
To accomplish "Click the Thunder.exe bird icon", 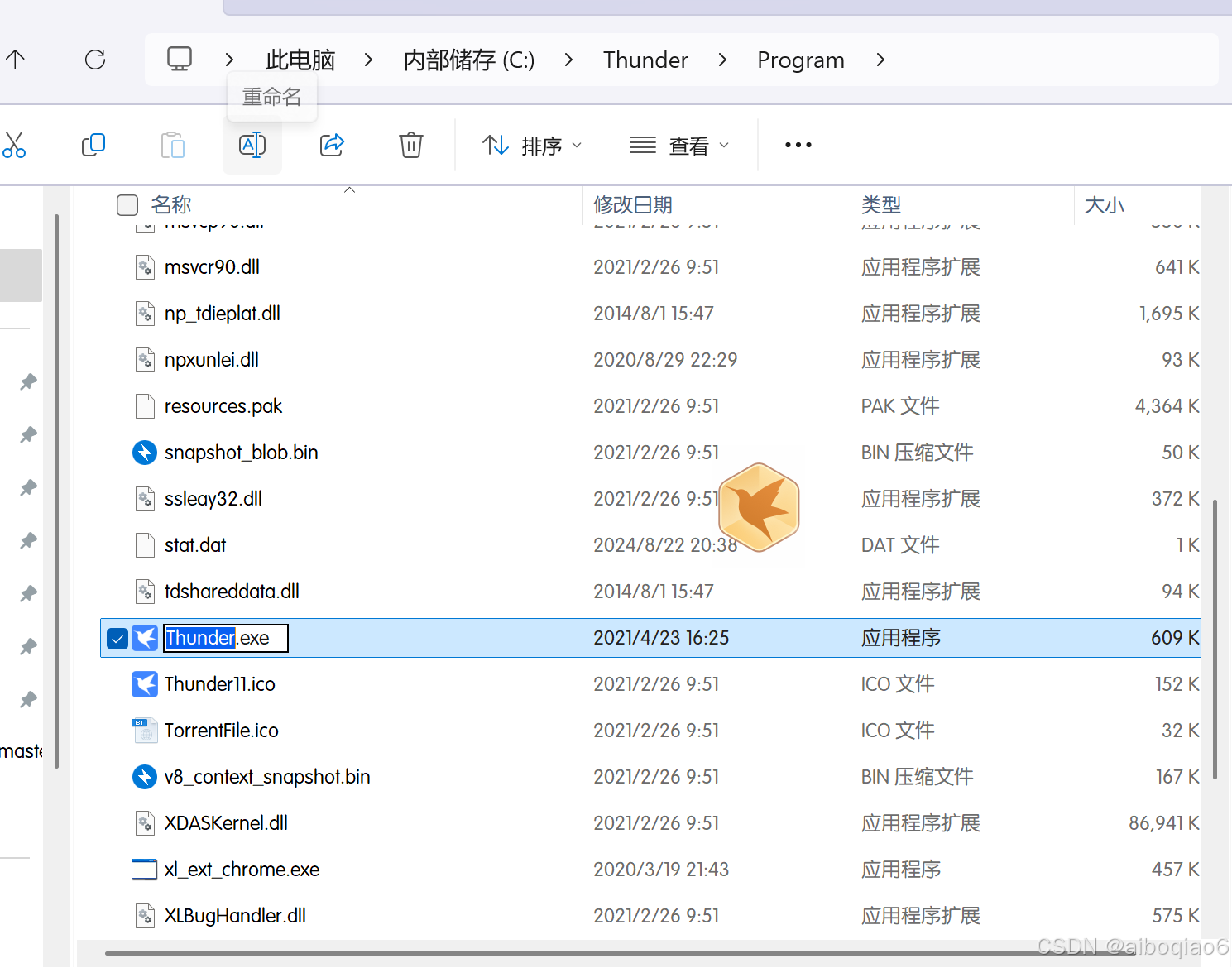I will tap(145, 638).
